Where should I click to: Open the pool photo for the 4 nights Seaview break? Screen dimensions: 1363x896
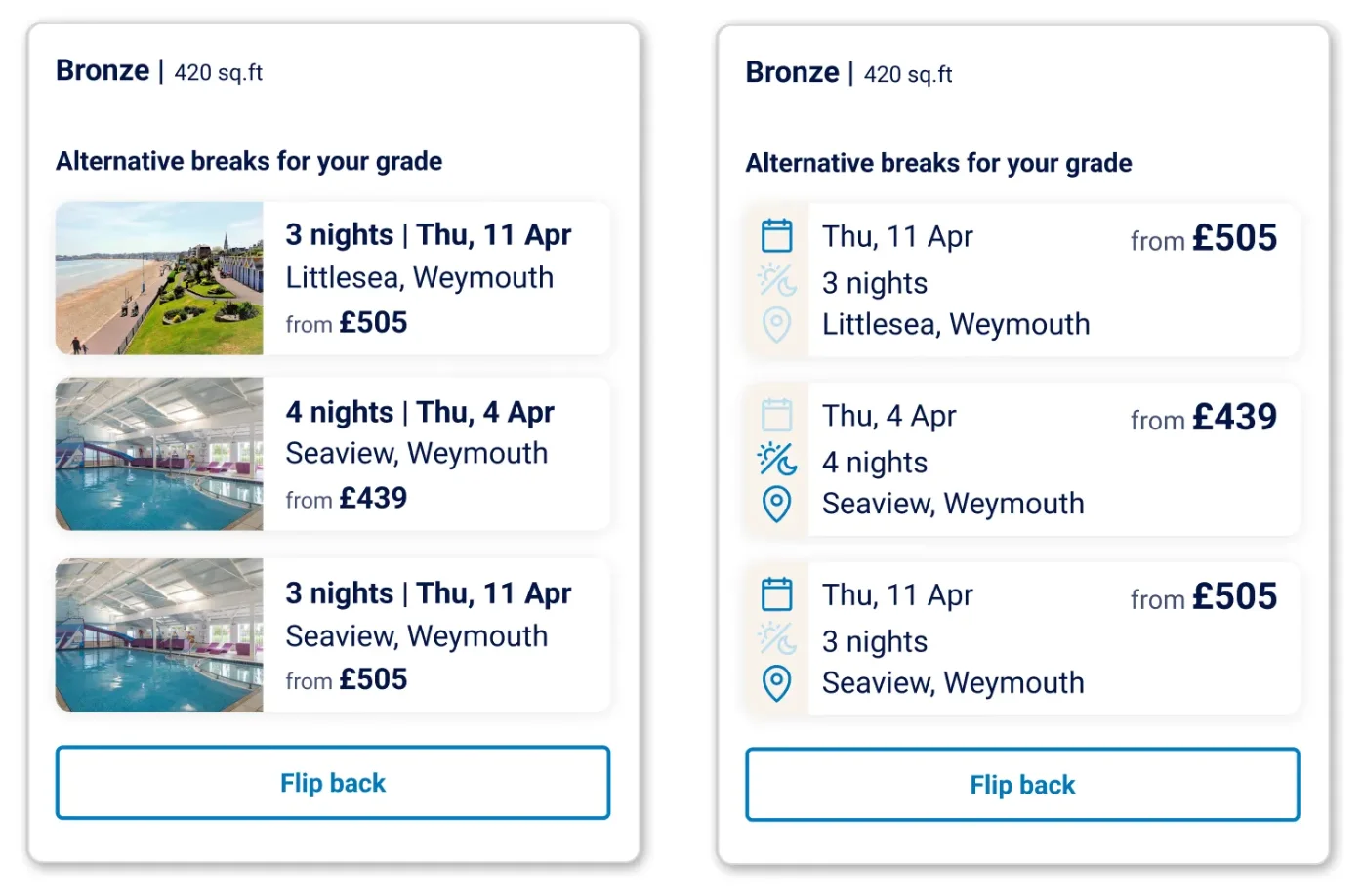(159, 454)
